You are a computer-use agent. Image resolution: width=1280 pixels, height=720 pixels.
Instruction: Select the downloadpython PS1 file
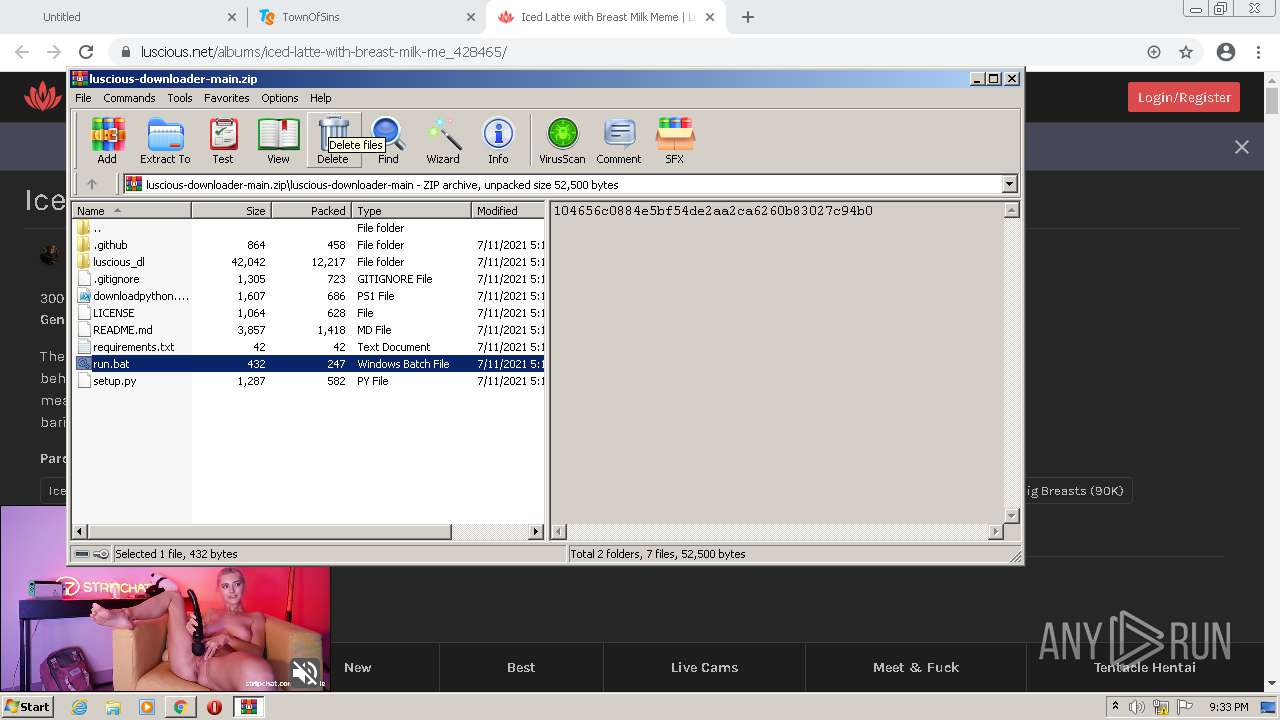308,296
